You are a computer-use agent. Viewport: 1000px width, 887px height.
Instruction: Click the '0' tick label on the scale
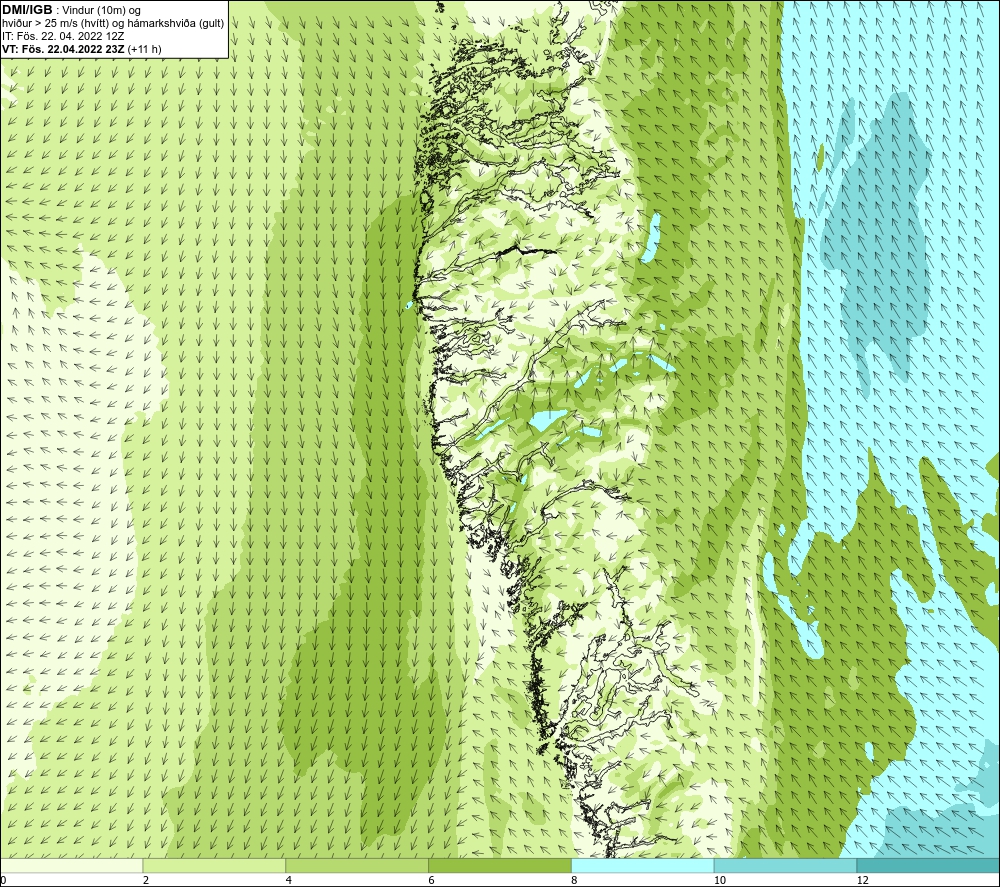(x=3, y=880)
